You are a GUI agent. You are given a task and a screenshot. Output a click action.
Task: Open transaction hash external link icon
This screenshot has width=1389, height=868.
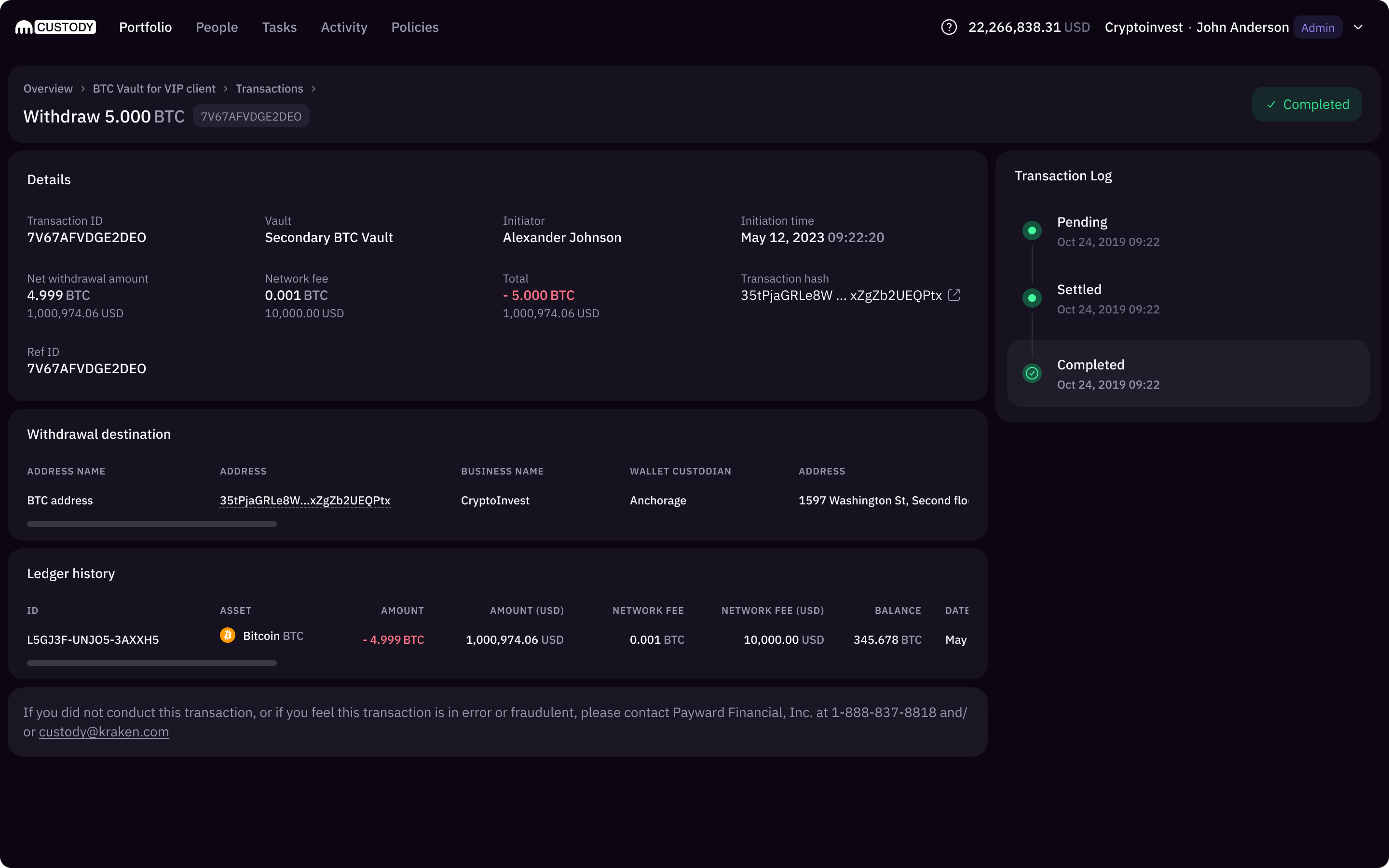[954, 295]
